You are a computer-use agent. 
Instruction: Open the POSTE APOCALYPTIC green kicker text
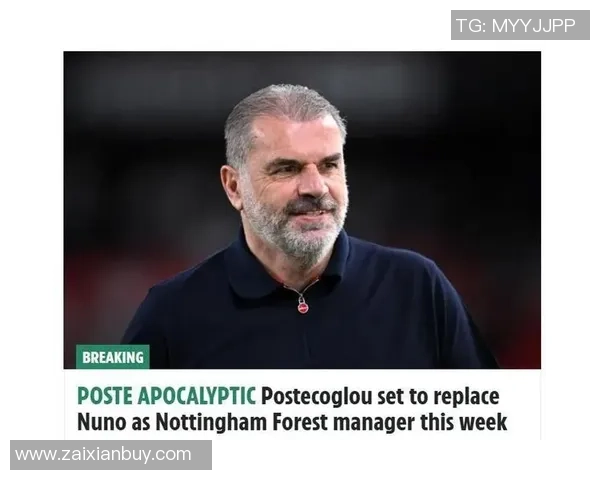coord(166,396)
